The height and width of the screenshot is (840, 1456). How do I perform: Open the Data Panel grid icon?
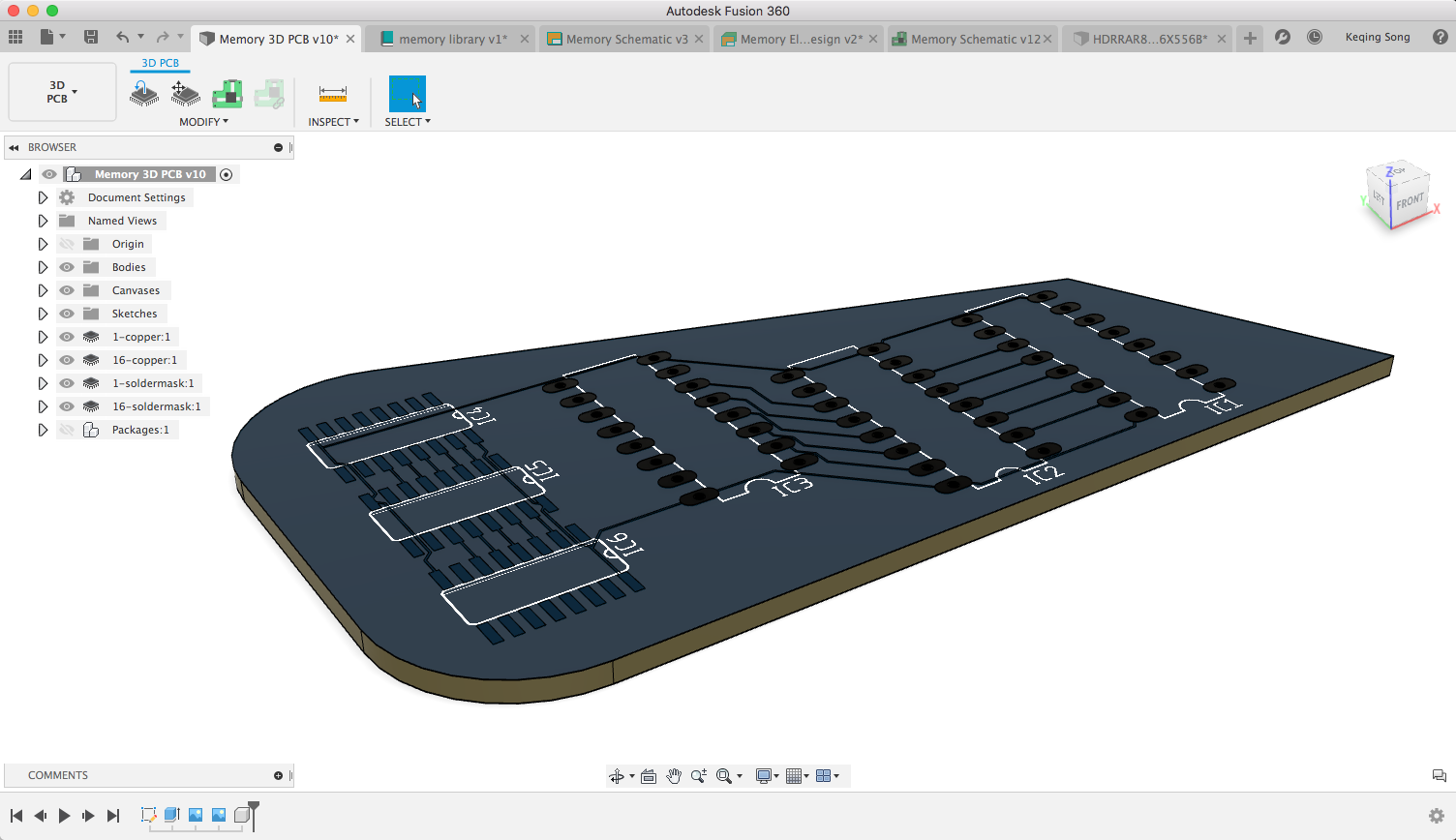15,37
